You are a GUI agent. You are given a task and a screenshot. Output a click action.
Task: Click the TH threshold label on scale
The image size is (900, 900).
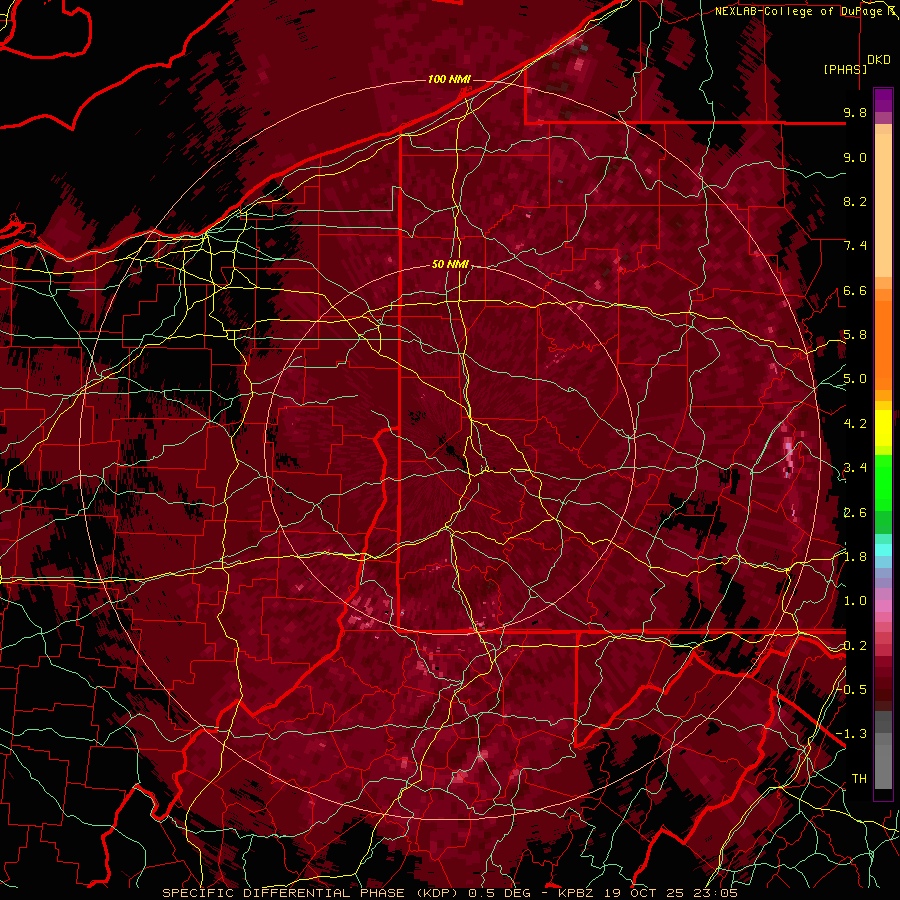pyautogui.click(x=859, y=779)
